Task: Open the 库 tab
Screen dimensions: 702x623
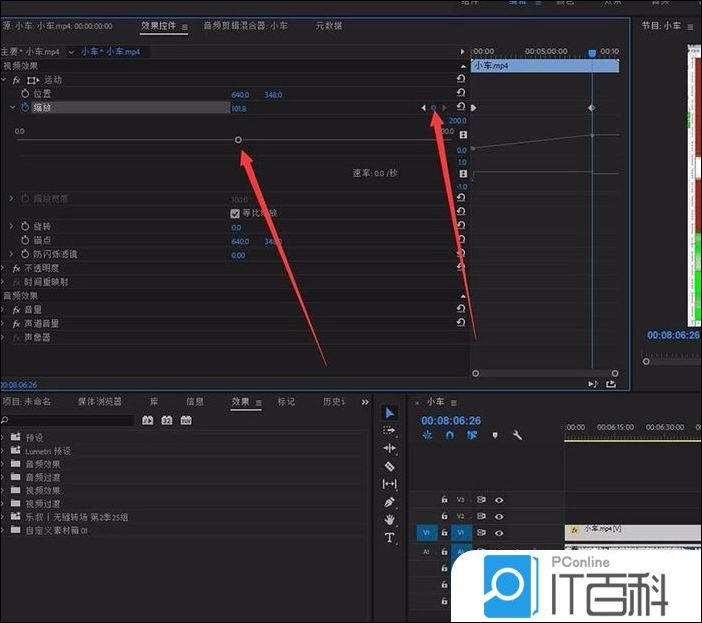Action: pyautogui.click(x=154, y=402)
